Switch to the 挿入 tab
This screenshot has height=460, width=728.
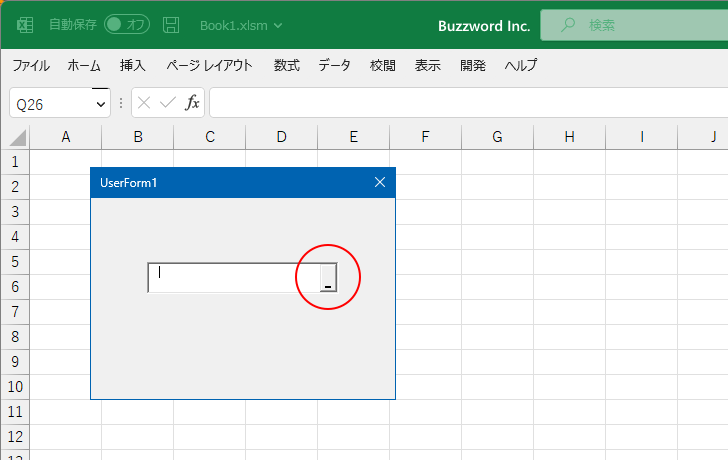point(133,66)
